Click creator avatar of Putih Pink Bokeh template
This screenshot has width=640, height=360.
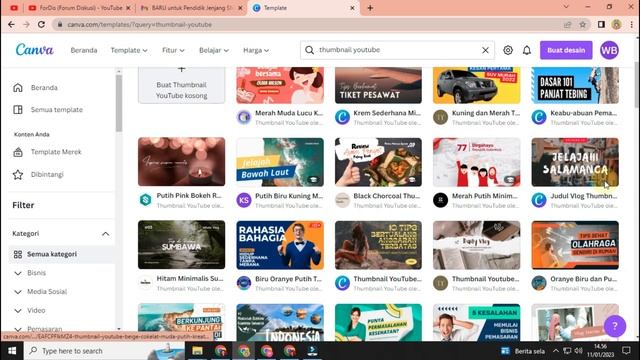[x=146, y=200]
